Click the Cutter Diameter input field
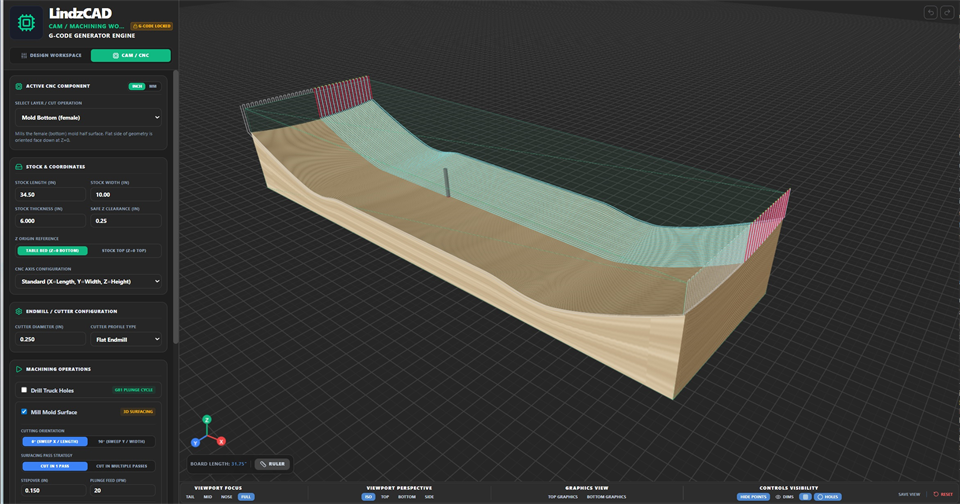The image size is (960, 504). [50, 339]
